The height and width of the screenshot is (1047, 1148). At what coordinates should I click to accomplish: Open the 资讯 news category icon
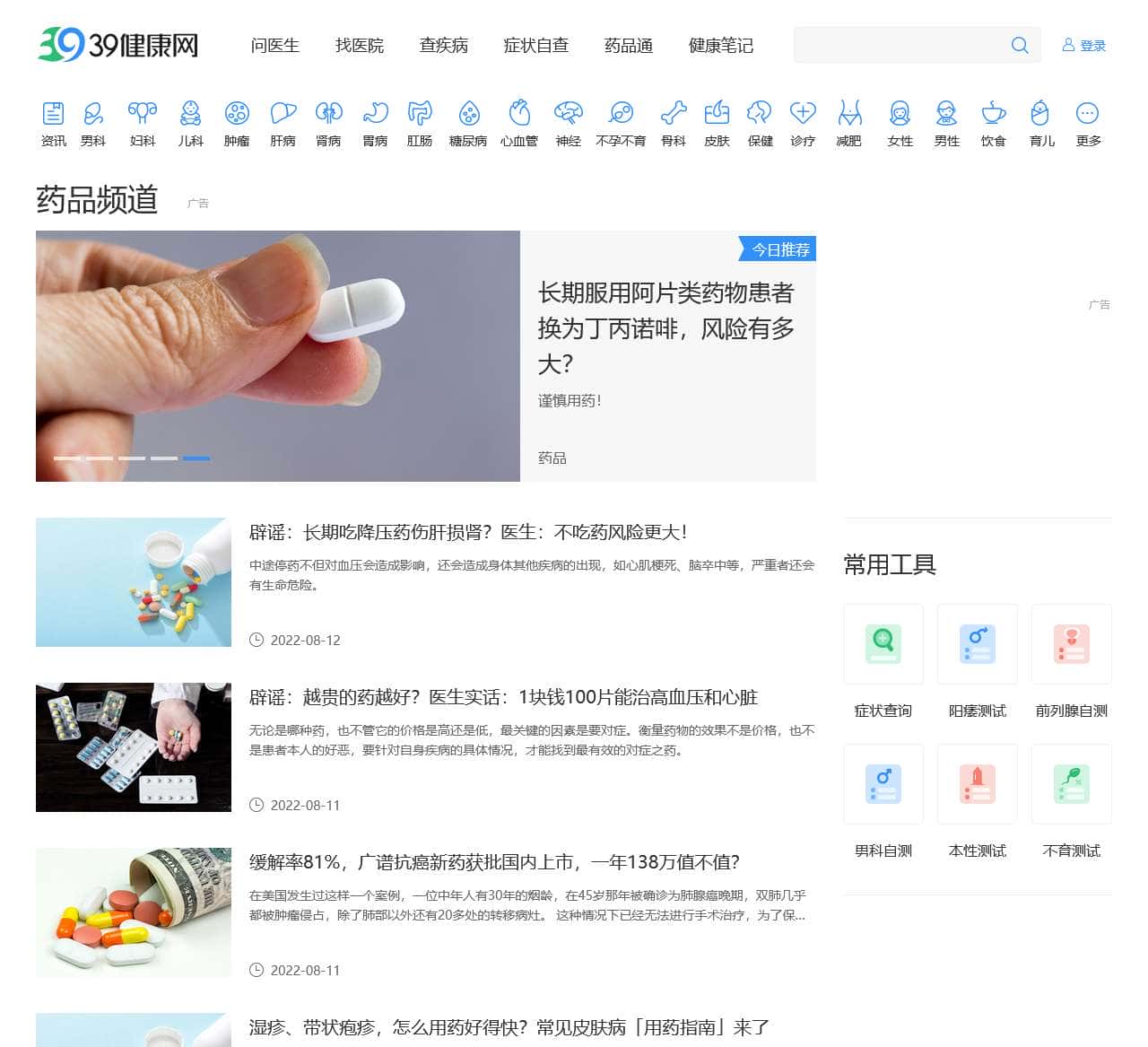click(53, 113)
